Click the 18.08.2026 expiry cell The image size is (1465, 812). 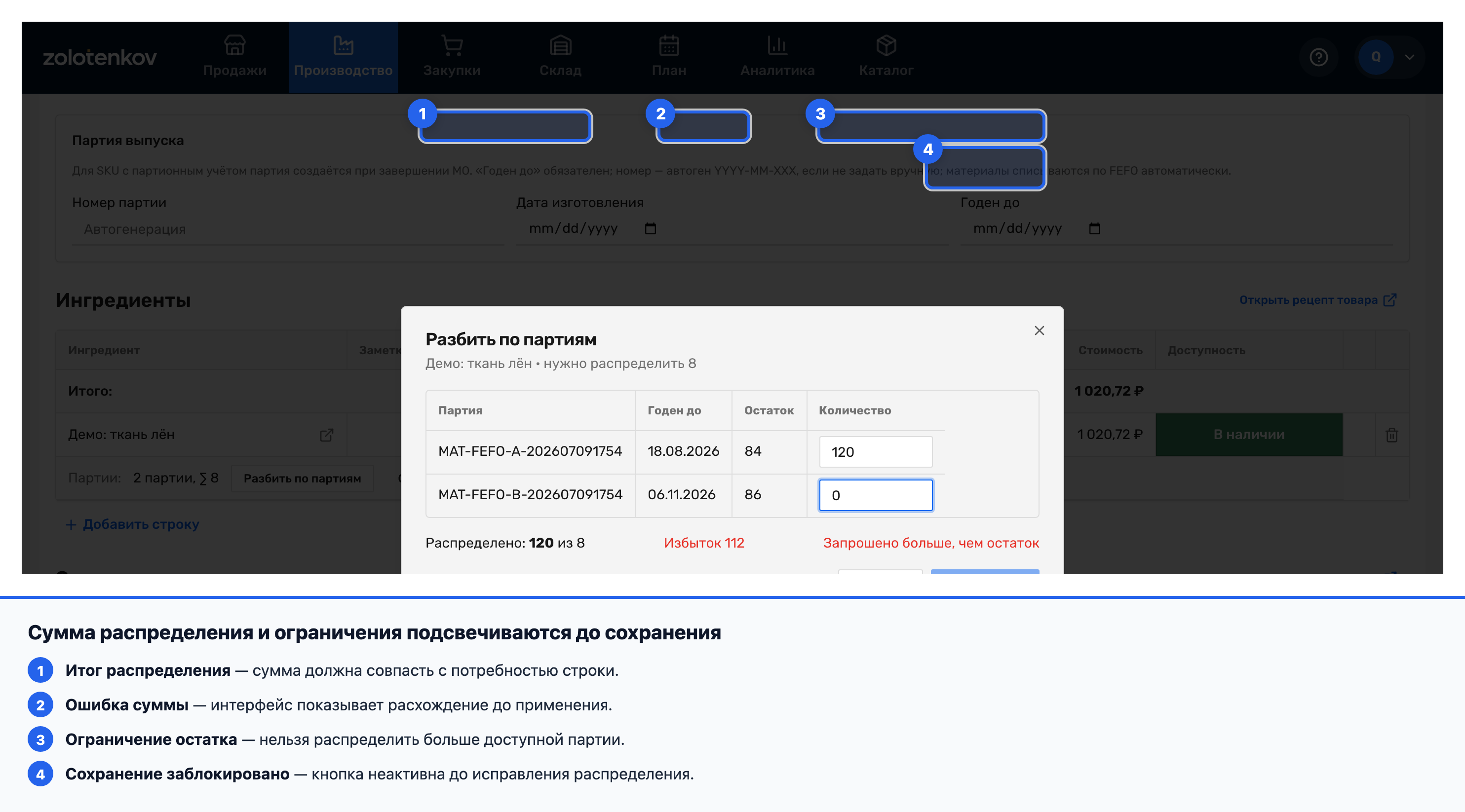pos(683,451)
